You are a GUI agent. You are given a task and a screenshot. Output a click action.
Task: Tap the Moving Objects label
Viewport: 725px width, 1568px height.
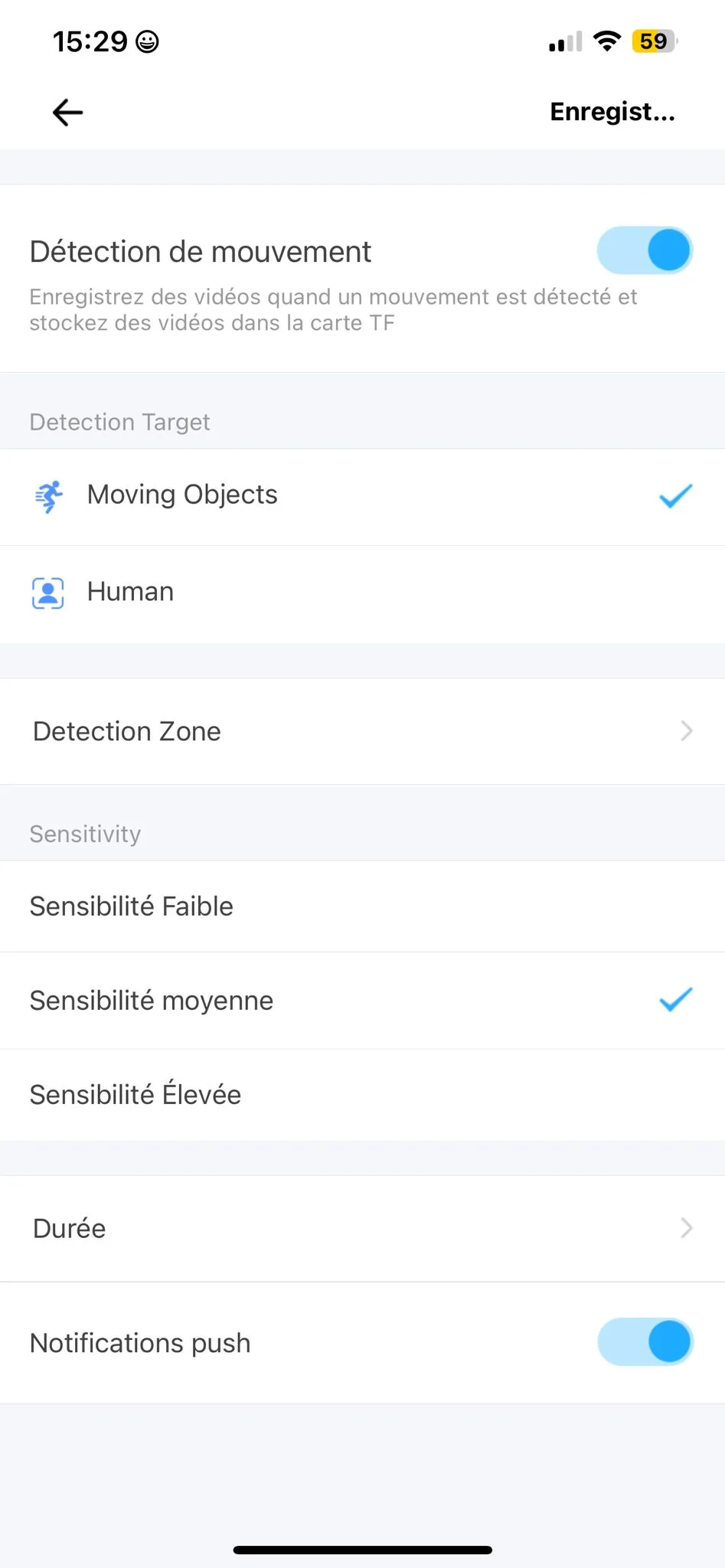[182, 495]
